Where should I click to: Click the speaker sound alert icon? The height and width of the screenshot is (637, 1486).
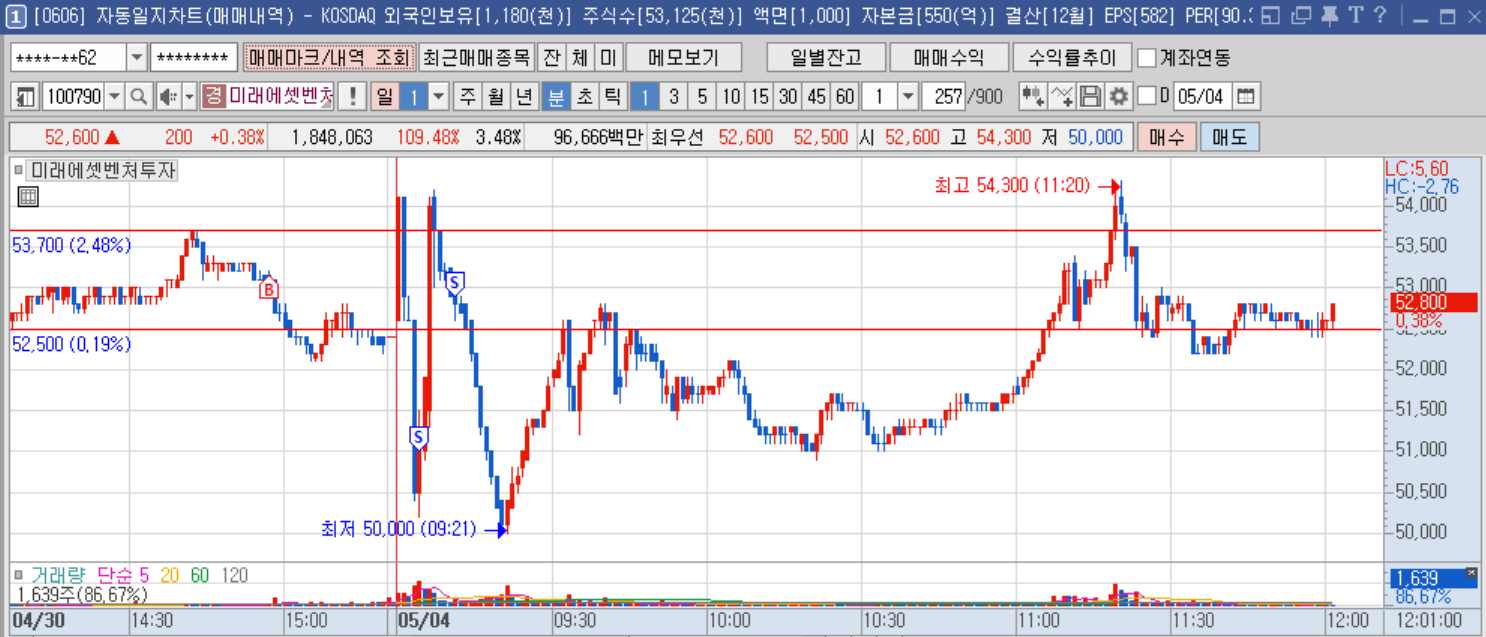(167, 97)
